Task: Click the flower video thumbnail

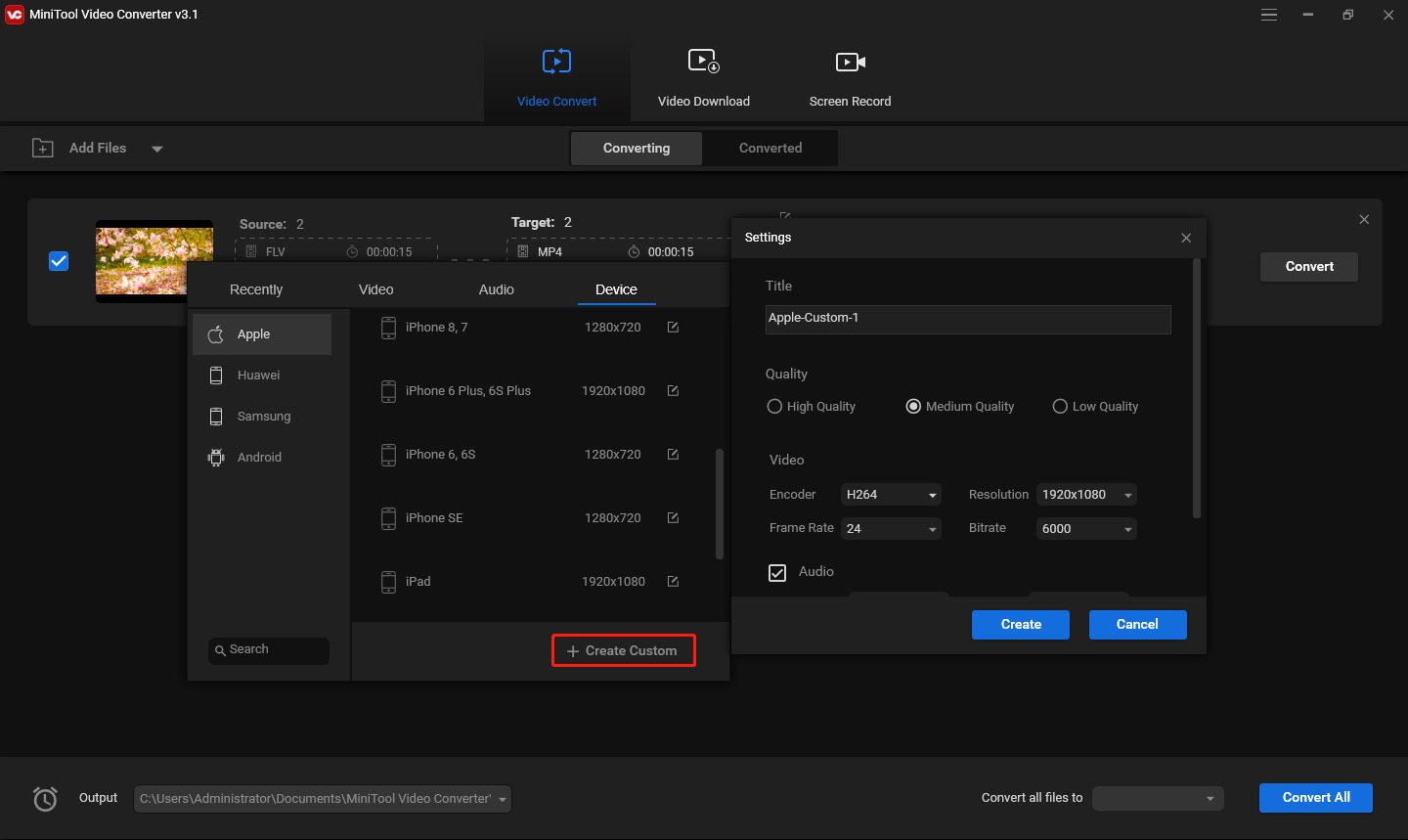Action: [154, 261]
